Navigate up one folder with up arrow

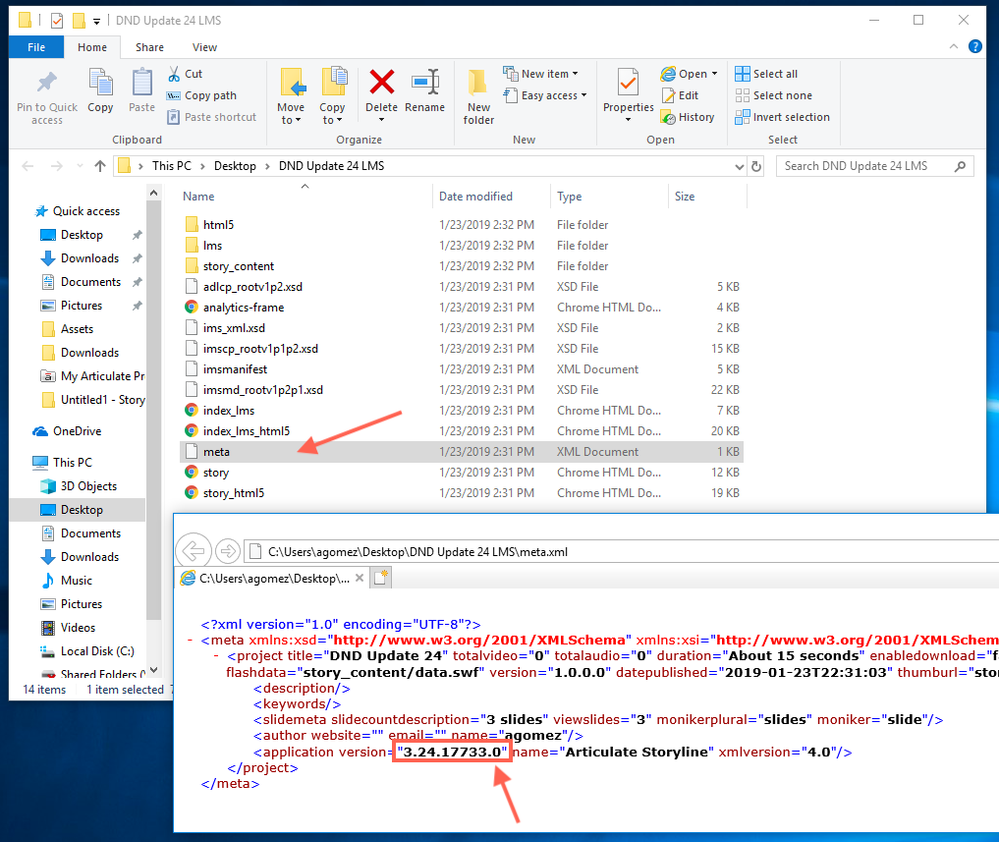tap(99, 166)
